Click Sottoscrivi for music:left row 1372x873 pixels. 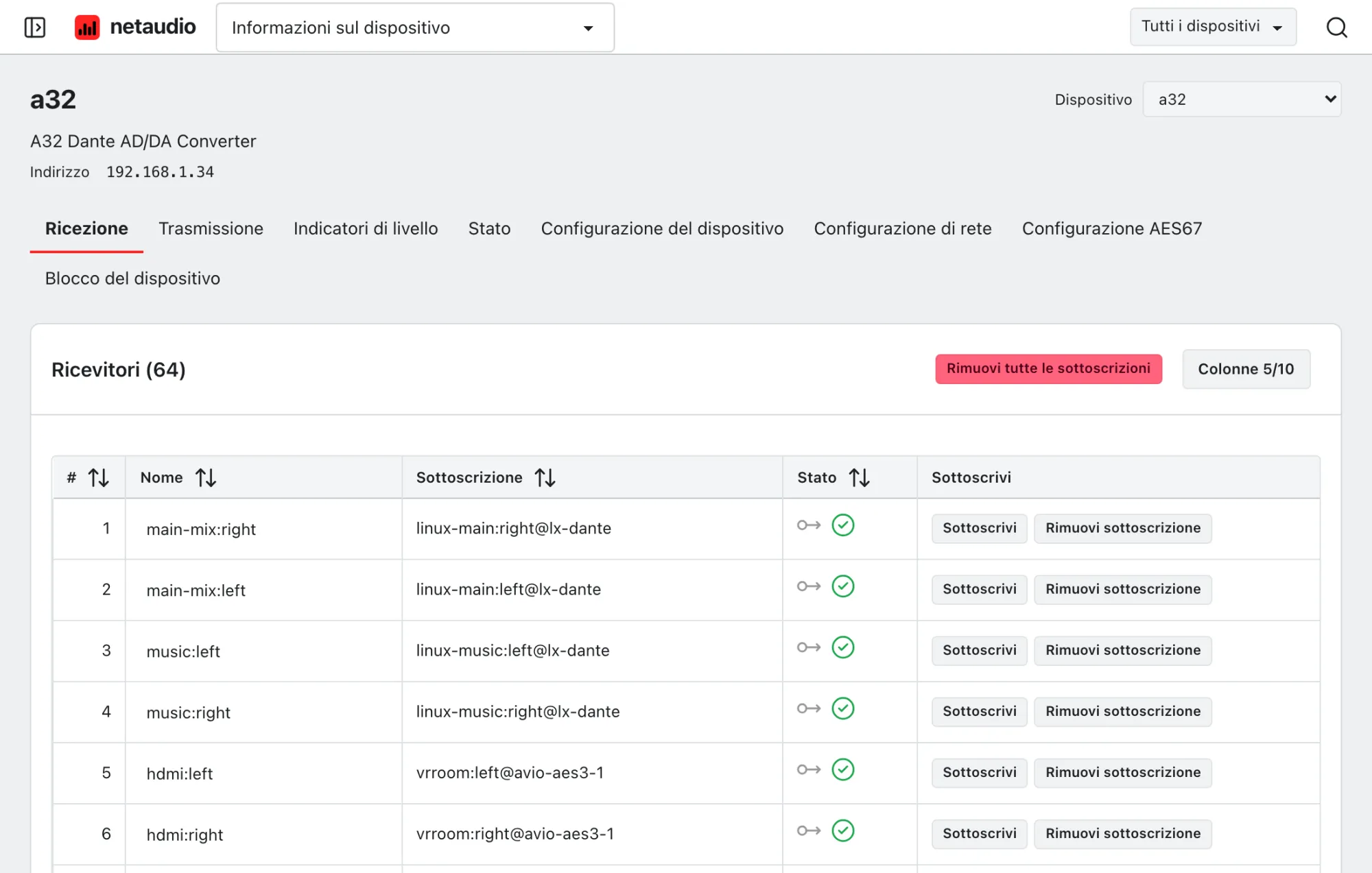[979, 650]
